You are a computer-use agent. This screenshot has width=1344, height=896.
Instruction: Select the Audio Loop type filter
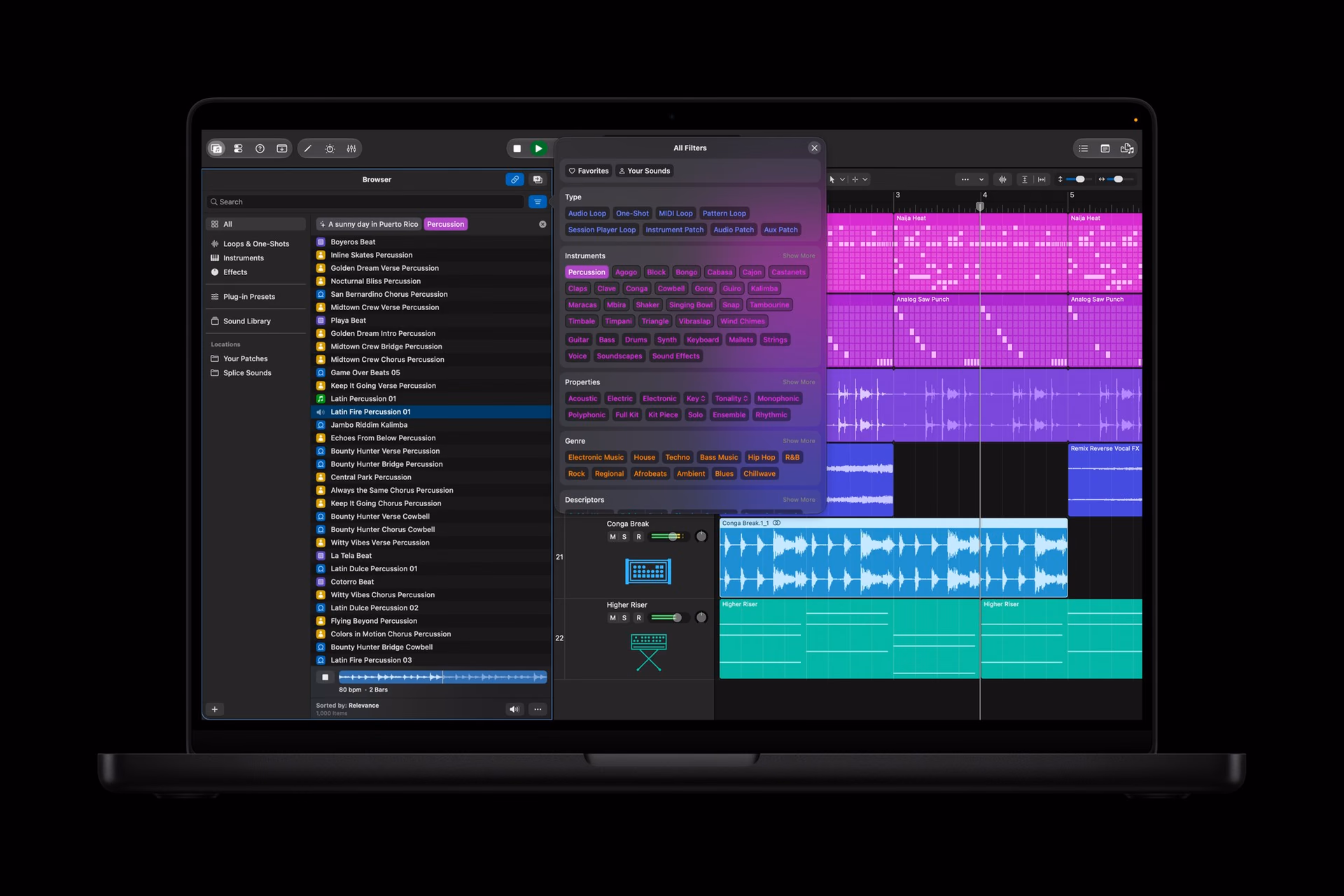point(587,213)
